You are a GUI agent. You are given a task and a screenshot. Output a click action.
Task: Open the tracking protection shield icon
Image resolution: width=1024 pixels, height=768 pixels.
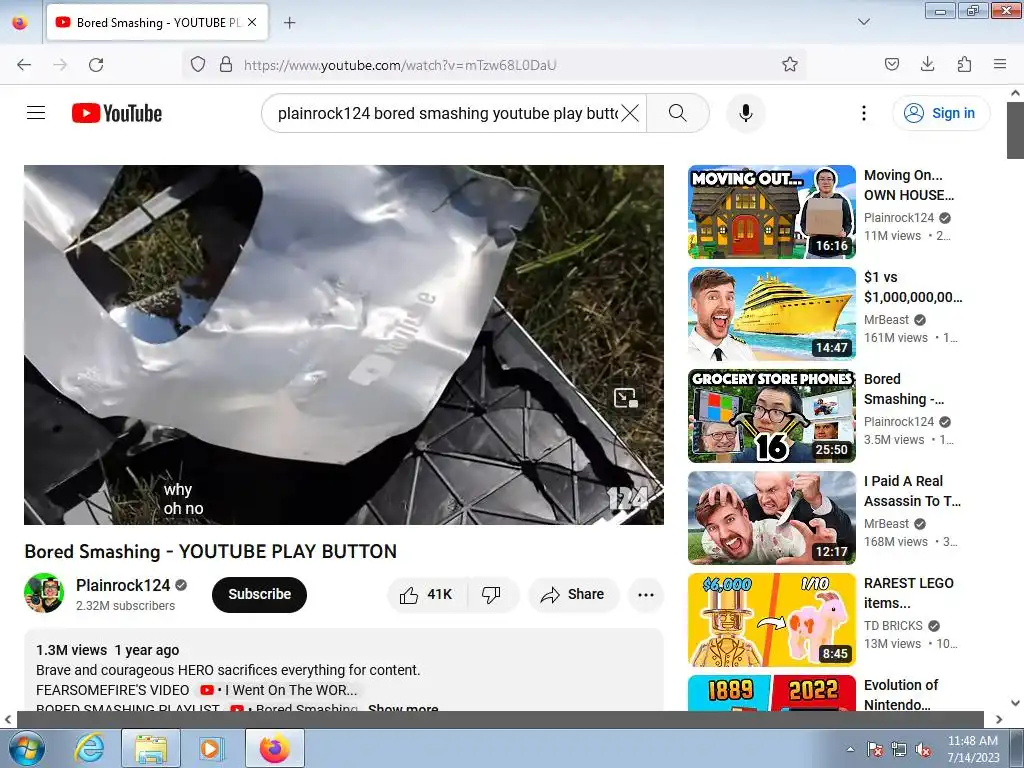point(198,65)
